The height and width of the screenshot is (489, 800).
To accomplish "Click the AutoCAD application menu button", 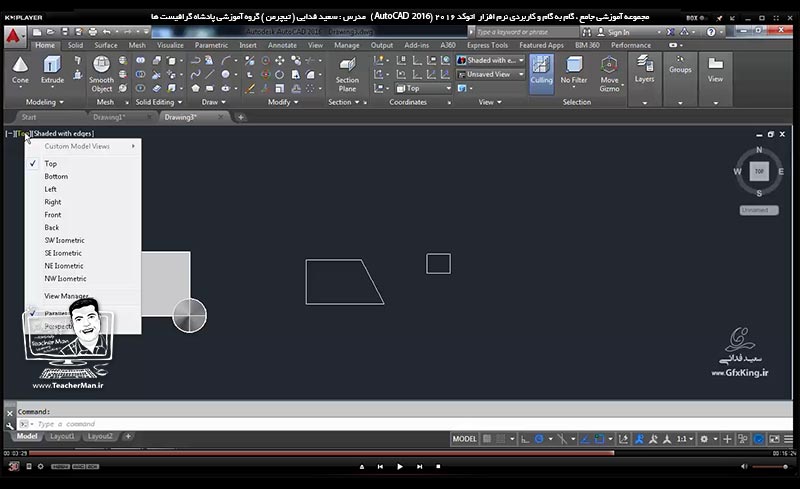I will pos(14,36).
